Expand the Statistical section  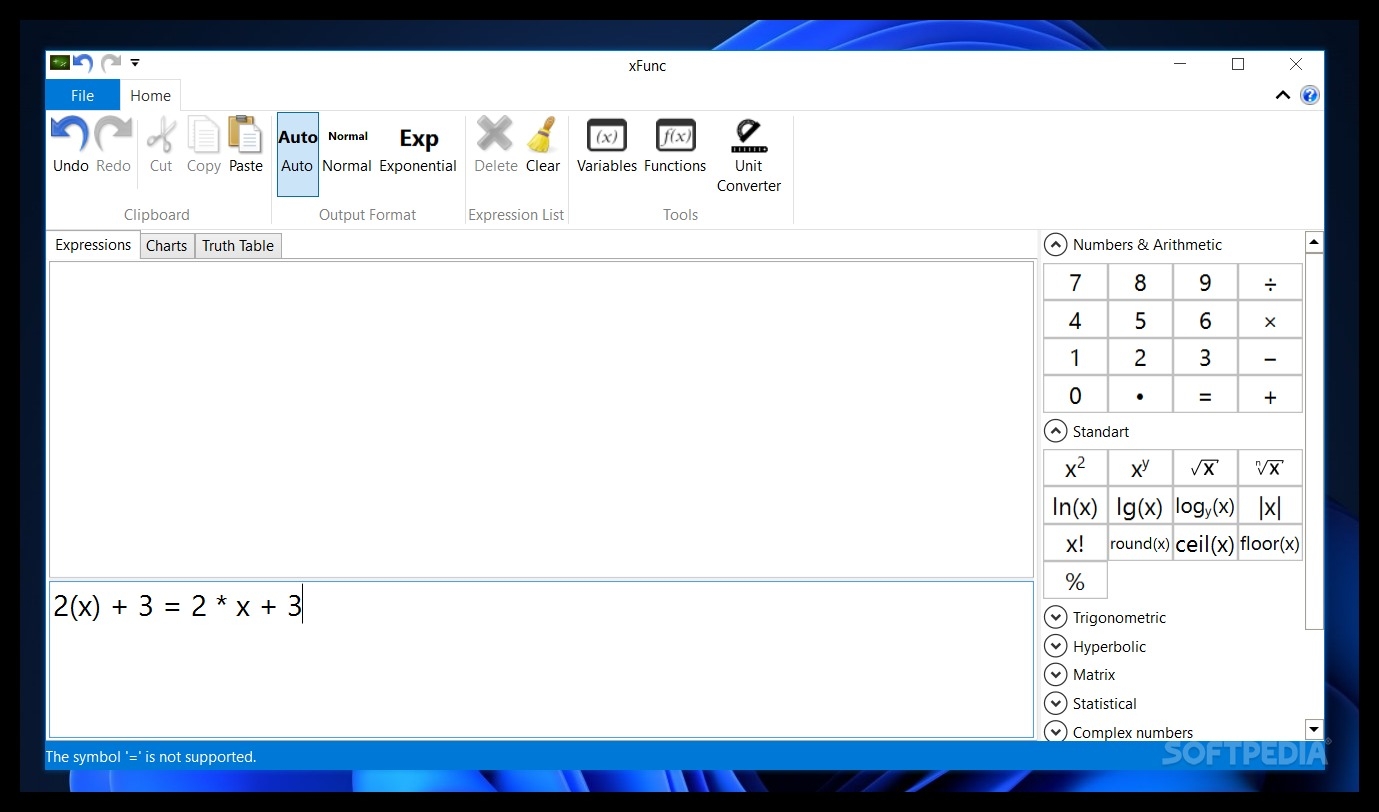click(1055, 703)
